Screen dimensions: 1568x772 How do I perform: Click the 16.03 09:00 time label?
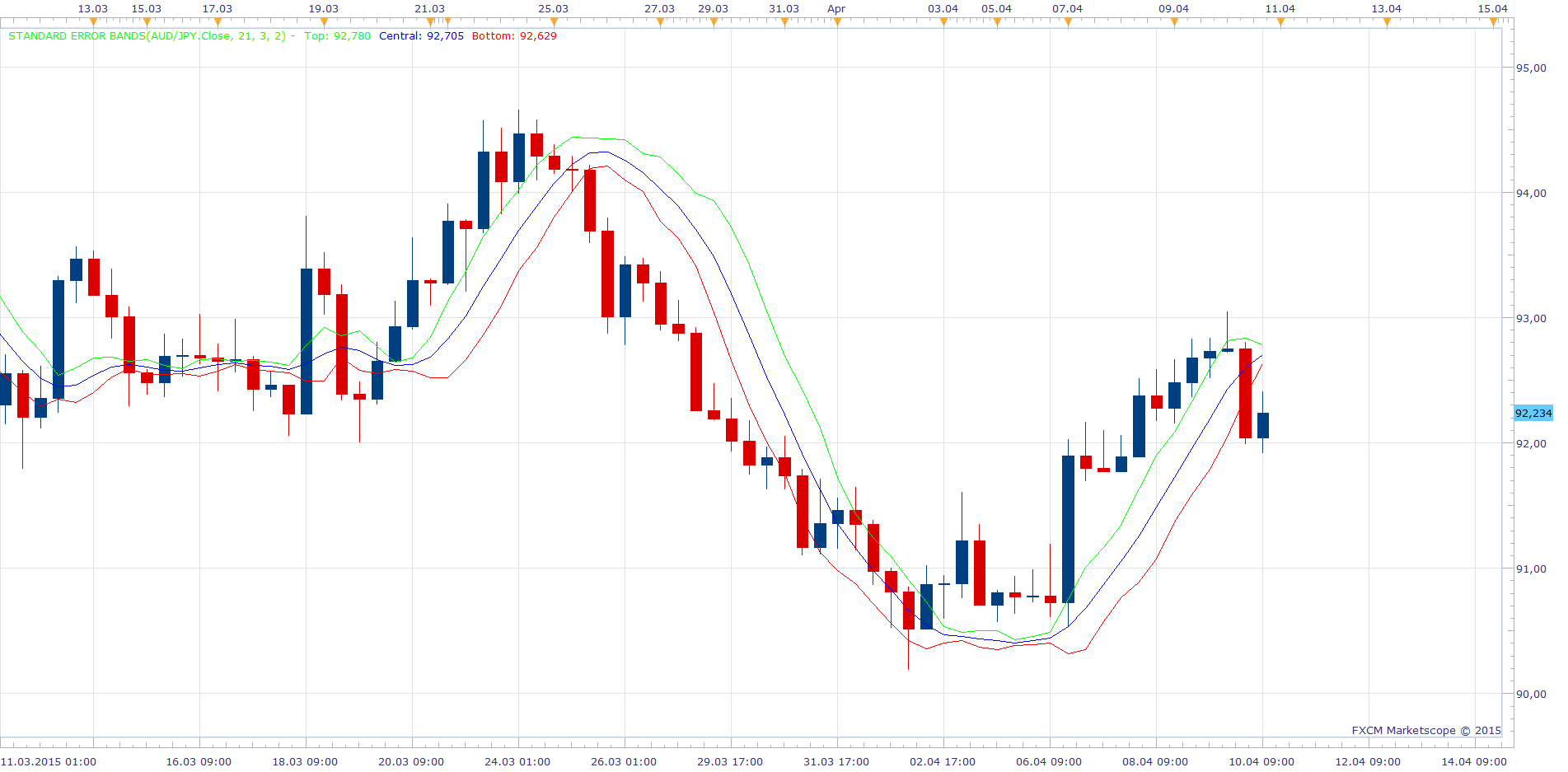click(x=199, y=762)
